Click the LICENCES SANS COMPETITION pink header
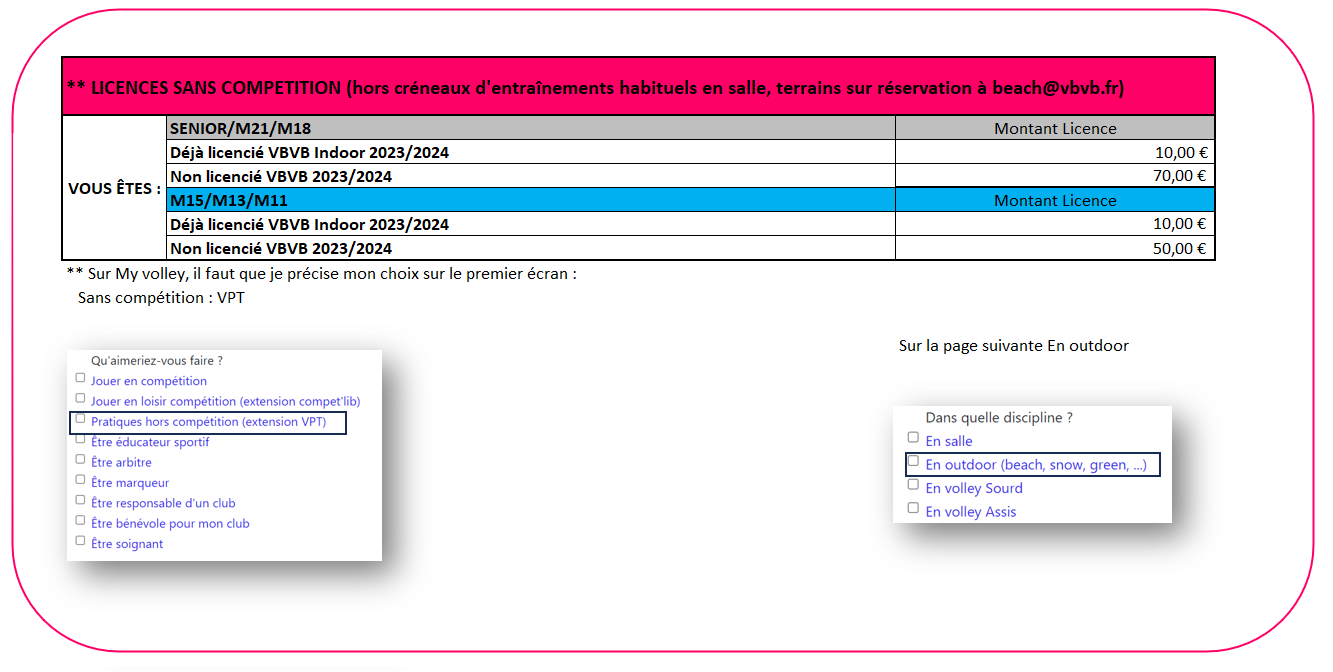1333x672 pixels. point(638,87)
